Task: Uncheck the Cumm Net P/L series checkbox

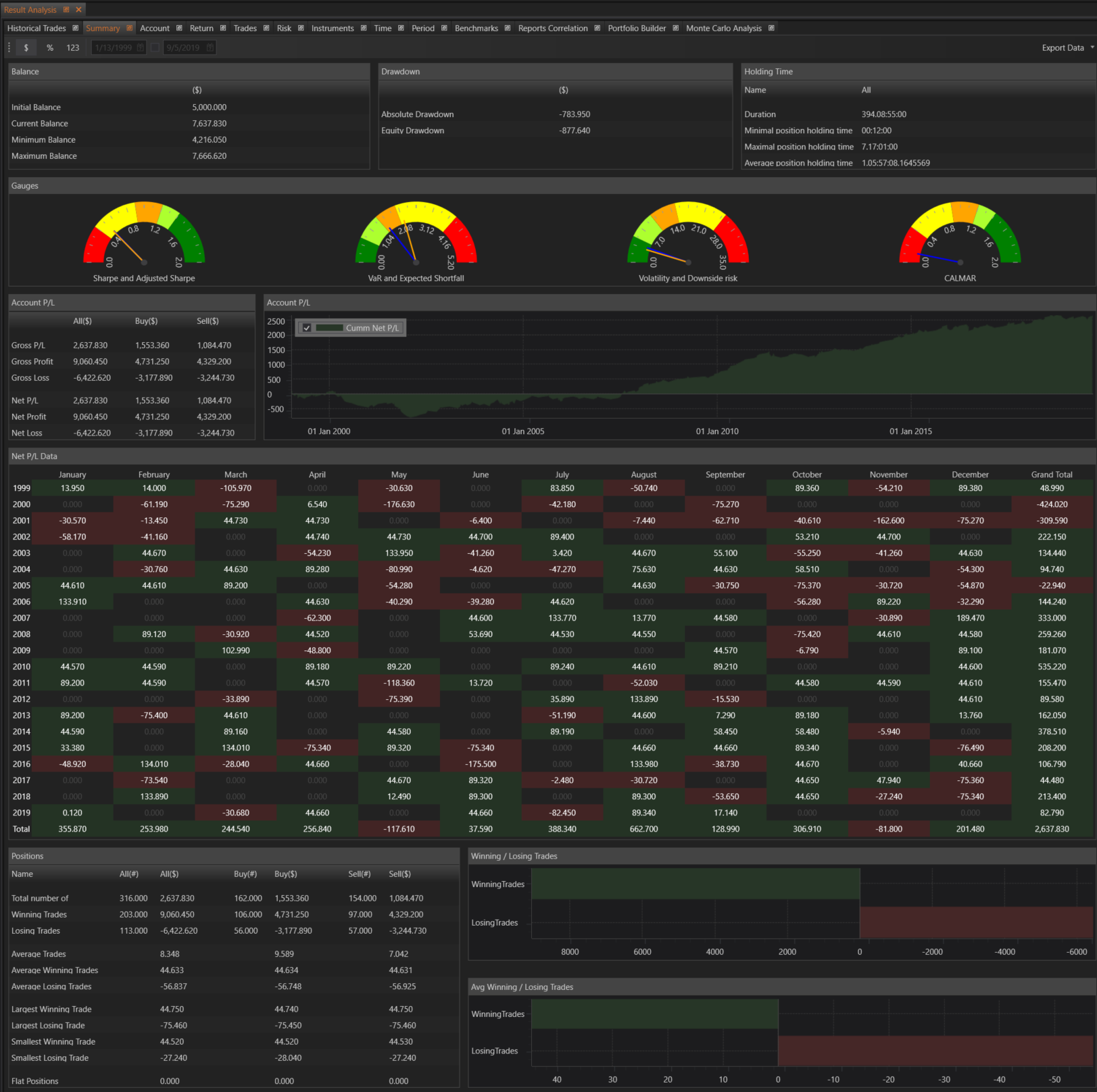Action: point(307,328)
